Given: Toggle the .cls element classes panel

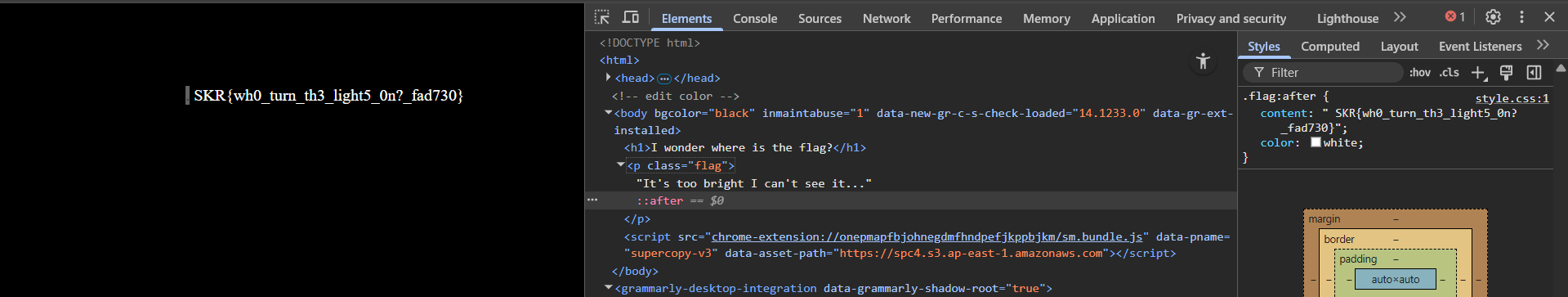Looking at the screenshot, I should pyautogui.click(x=1450, y=73).
